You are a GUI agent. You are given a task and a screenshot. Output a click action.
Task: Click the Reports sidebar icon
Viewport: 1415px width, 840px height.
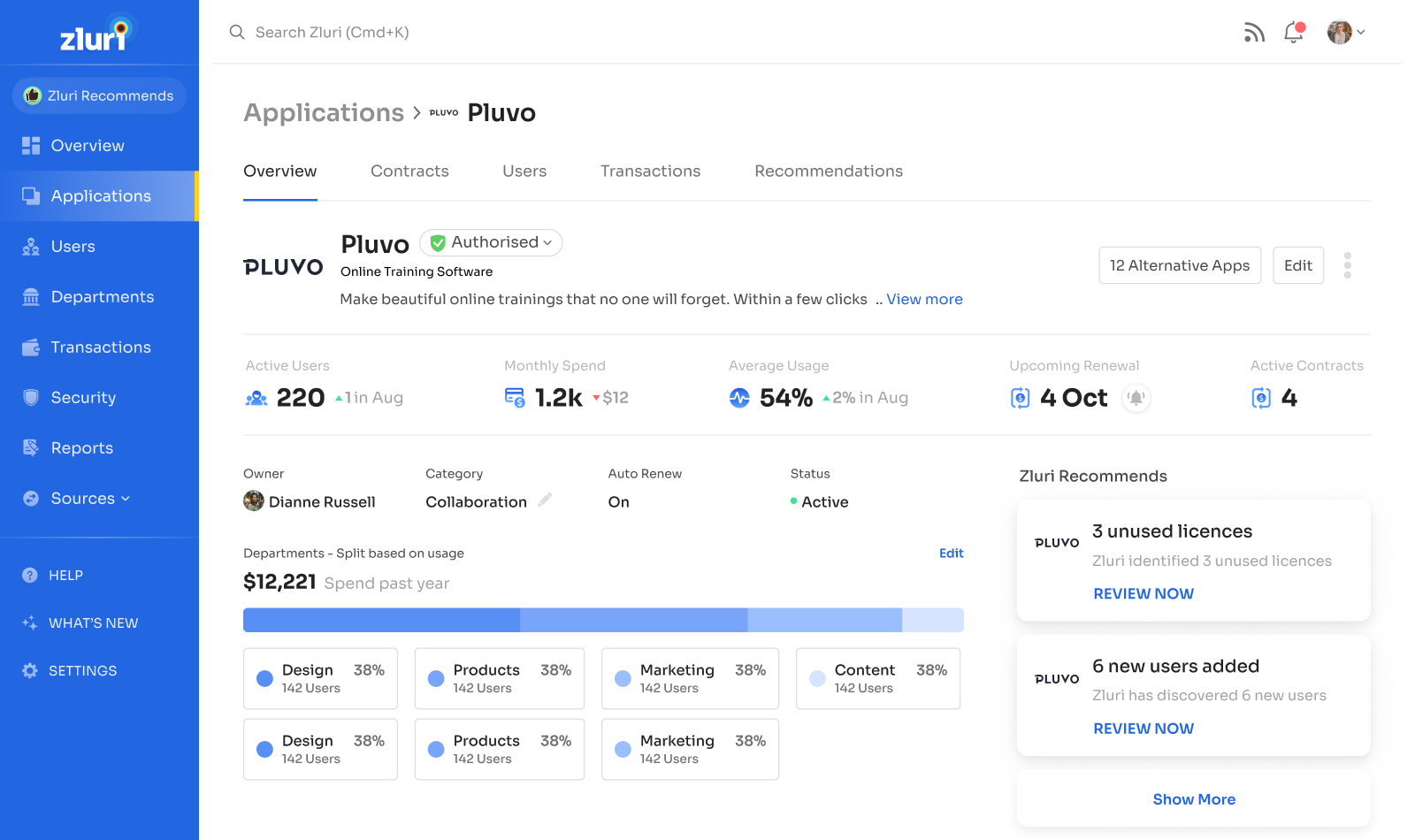(x=31, y=448)
